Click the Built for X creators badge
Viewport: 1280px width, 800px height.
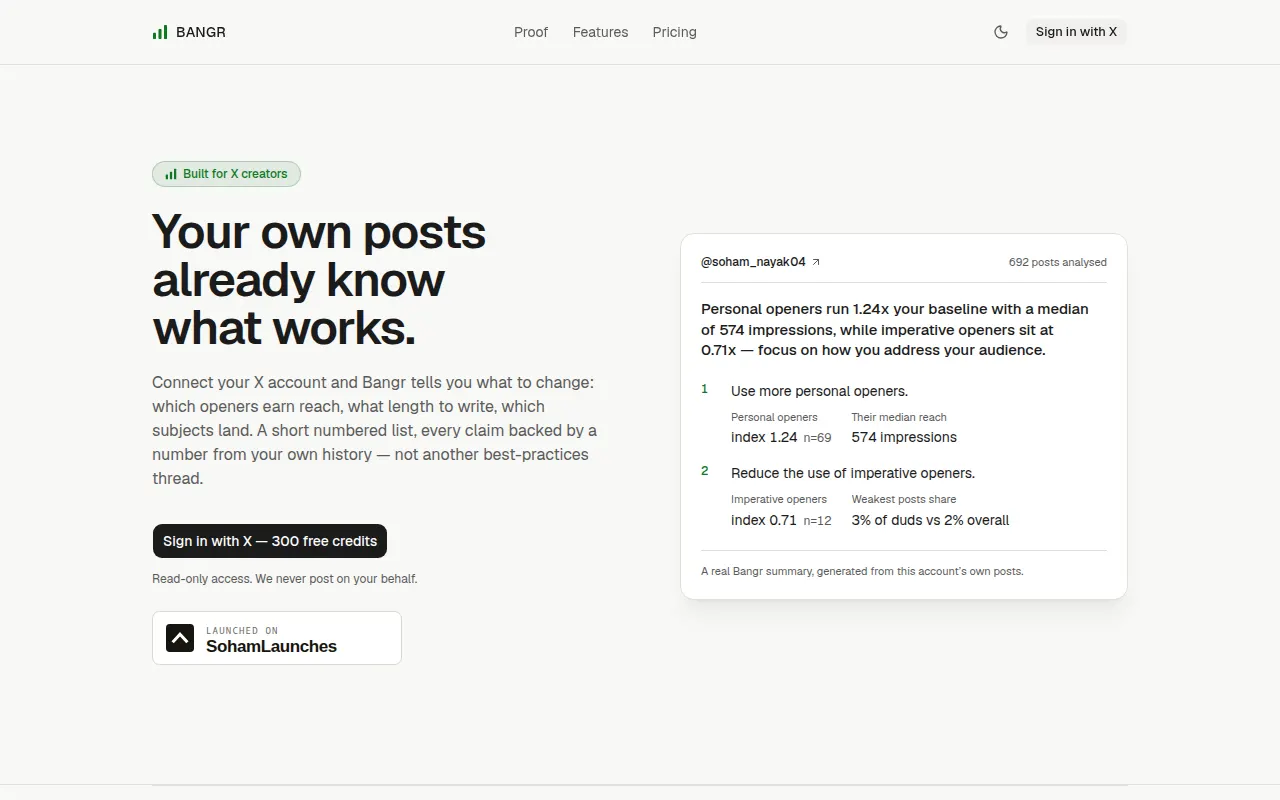click(x=226, y=174)
